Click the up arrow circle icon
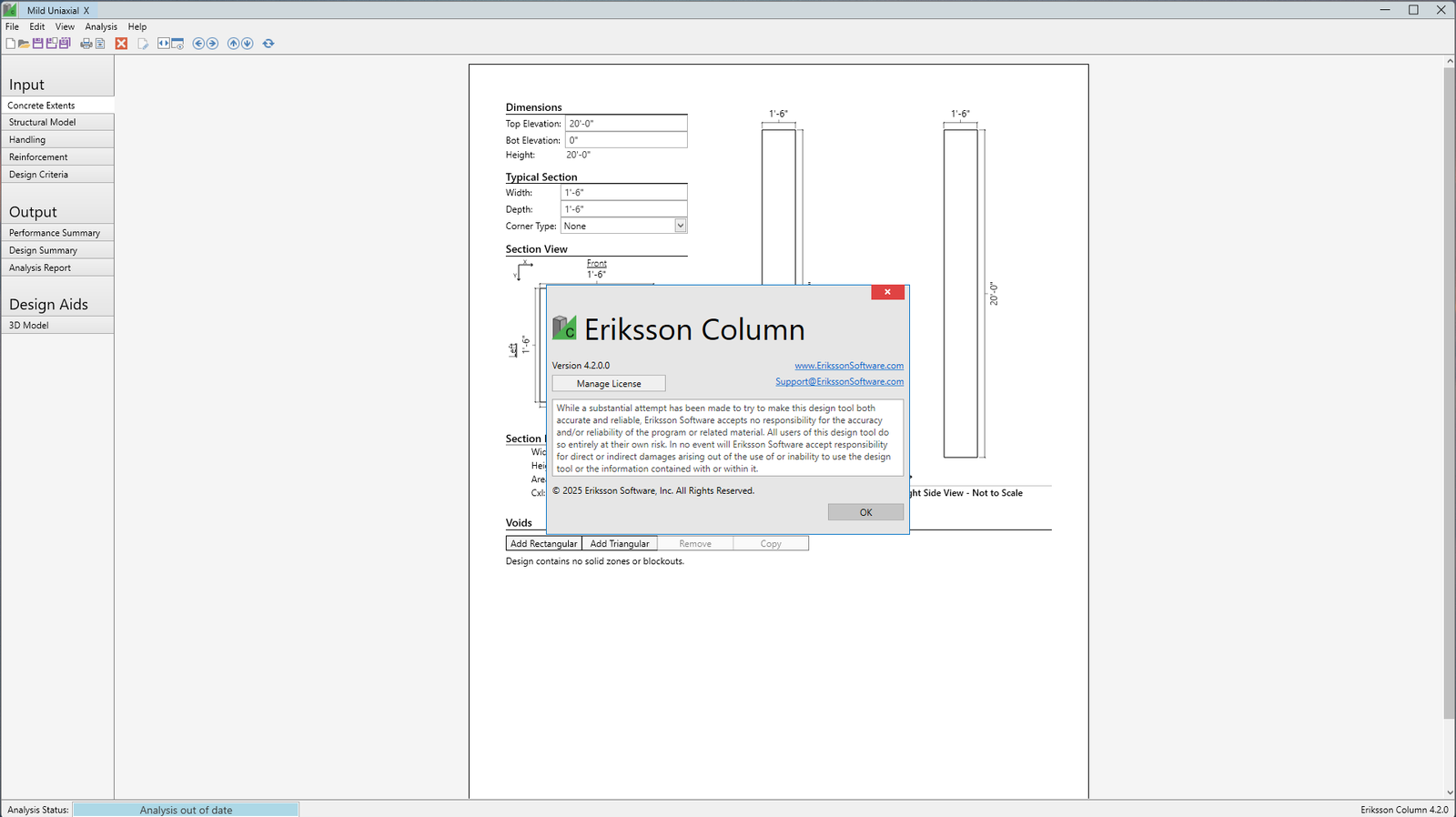Viewport: 1456px width, 817px height. tap(233, 44)
